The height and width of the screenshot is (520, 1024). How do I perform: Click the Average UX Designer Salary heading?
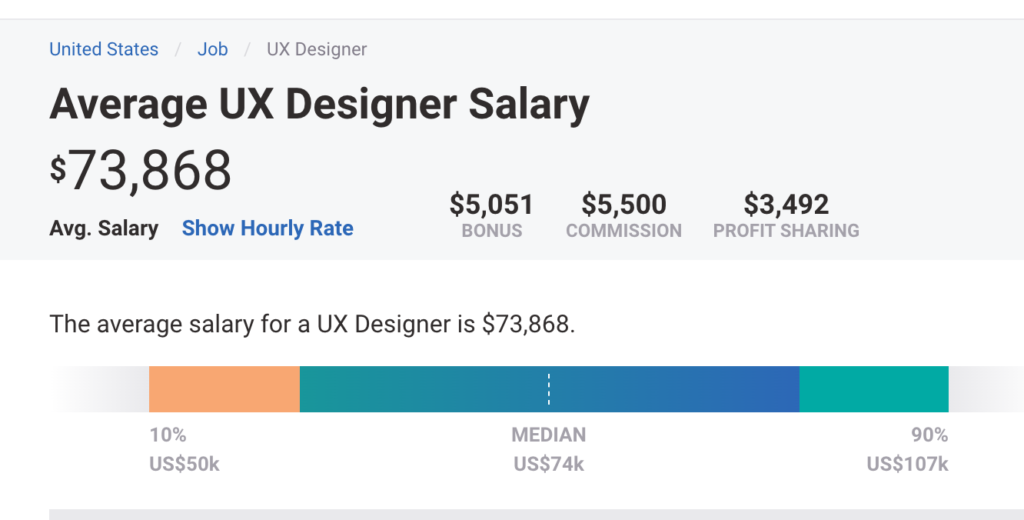click(x=319, y=104)
